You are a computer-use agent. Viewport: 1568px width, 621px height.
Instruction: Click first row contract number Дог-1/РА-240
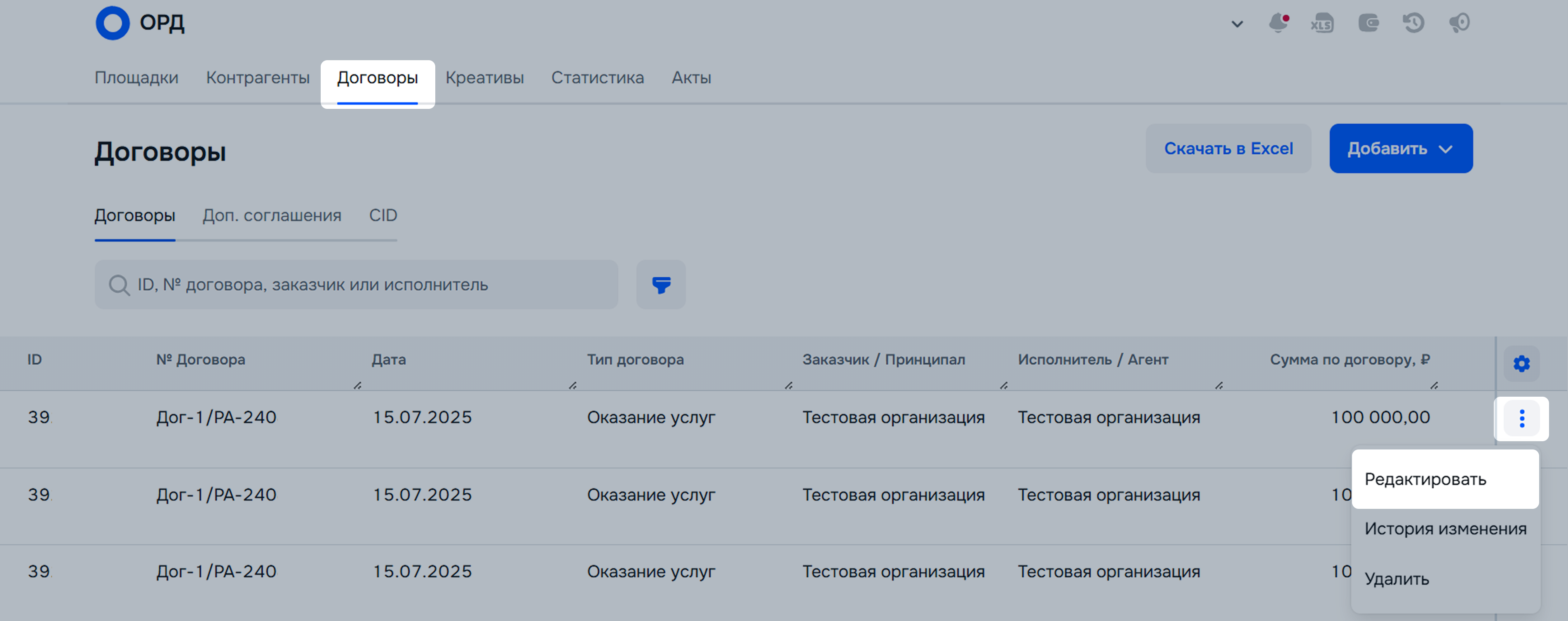coord(216,418)
